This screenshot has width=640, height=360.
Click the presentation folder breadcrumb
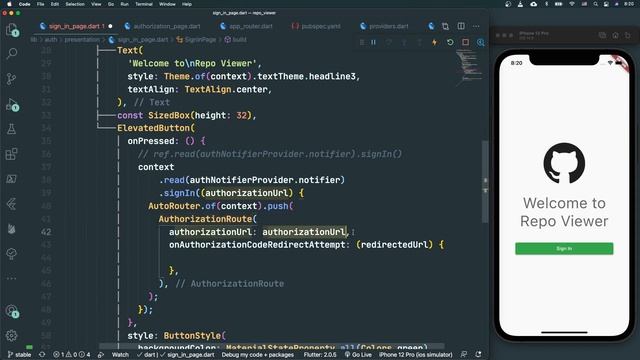(82, 40)
